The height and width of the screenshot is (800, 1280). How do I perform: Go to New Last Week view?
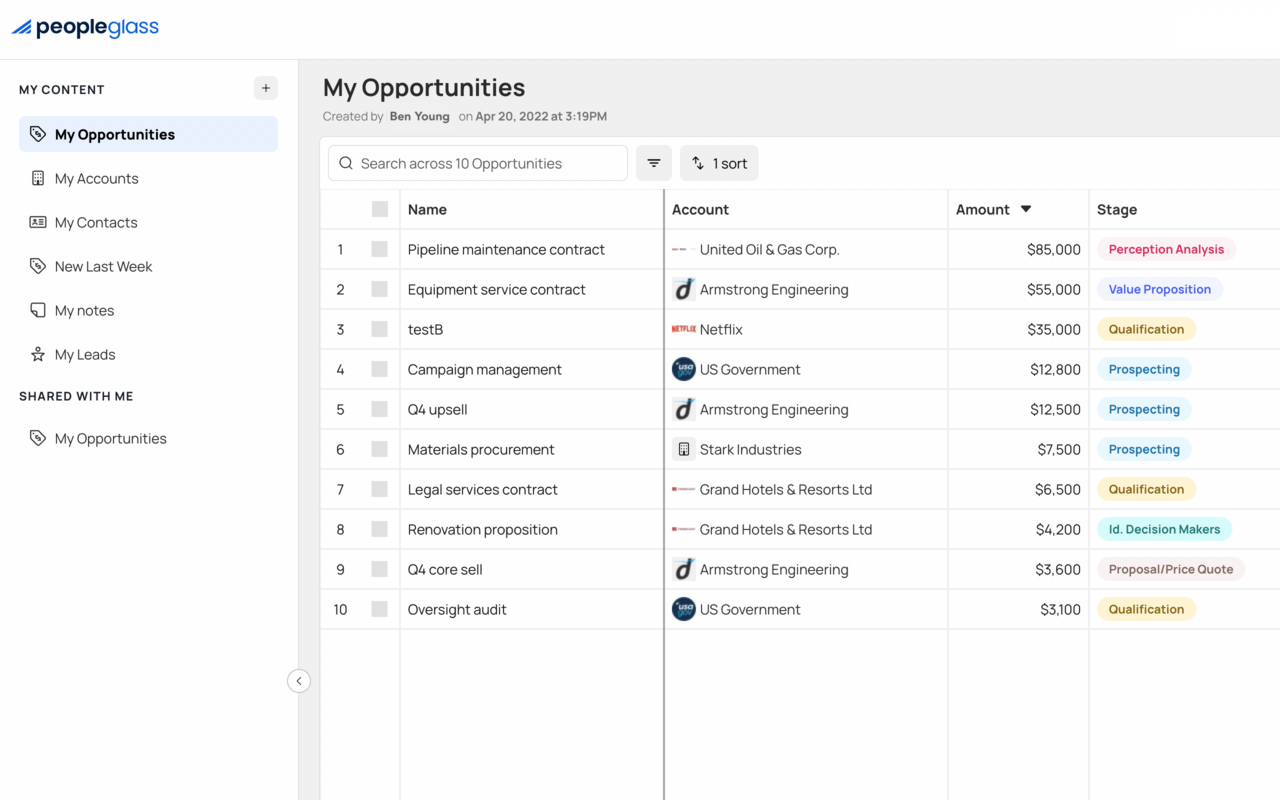[x=103, y=266]
